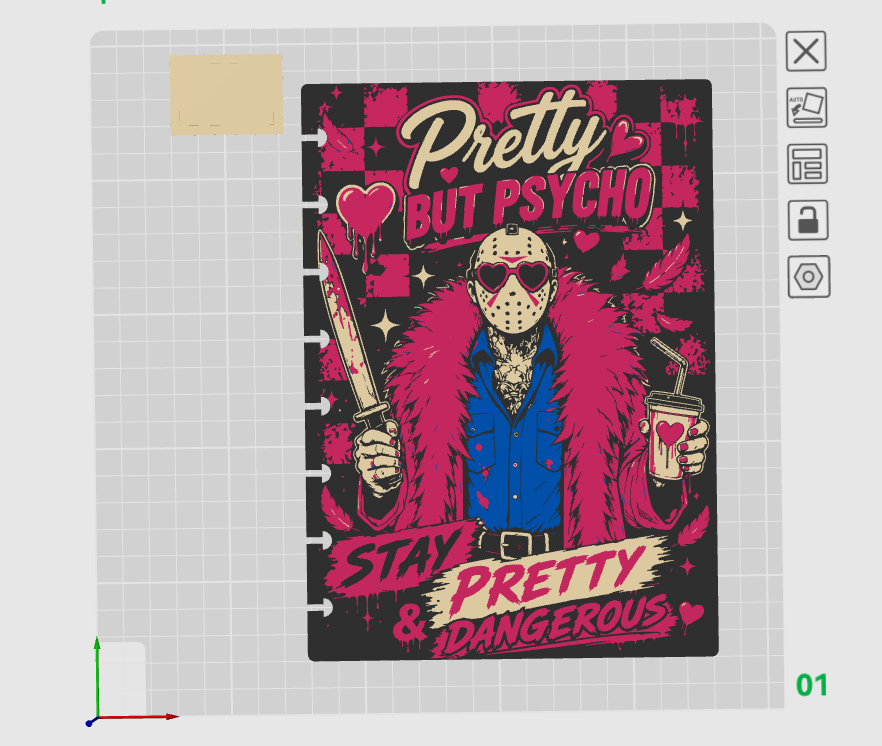Click the plate number 01 label

pos(812,685)
